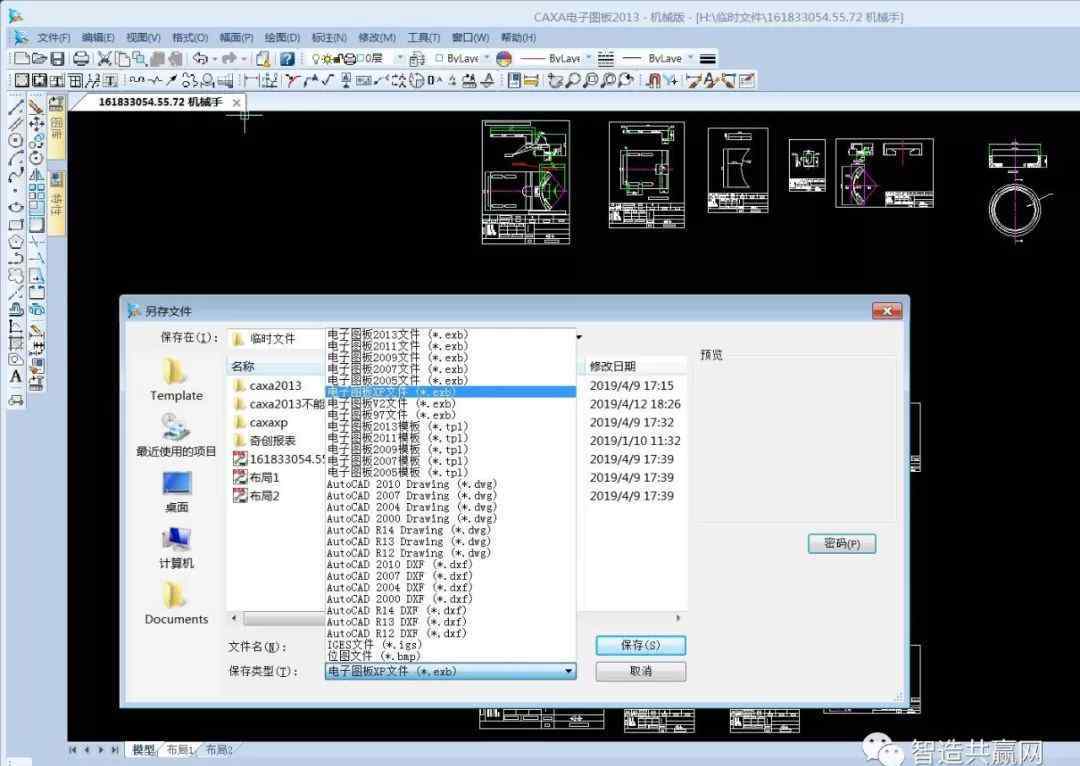Open the color wheel picker in the toolbar
Viewport: 1080px width, 766px height.
coord(504,59)
